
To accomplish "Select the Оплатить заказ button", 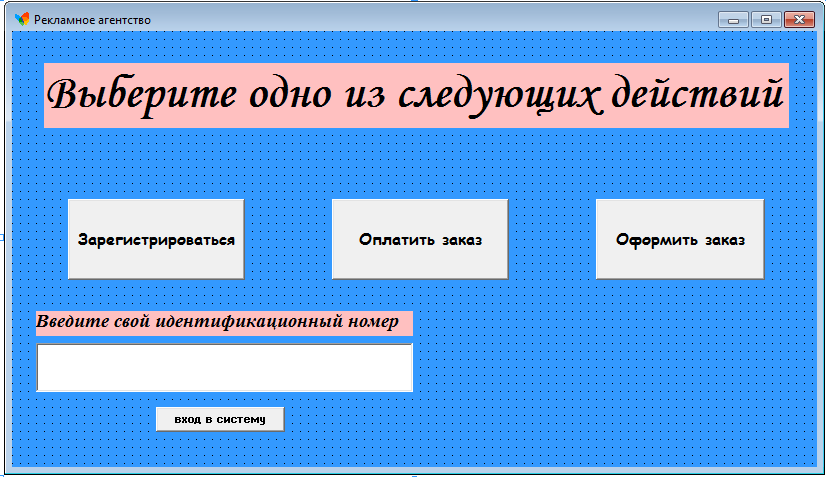I will pyautogui.click(x=420, y=239).
